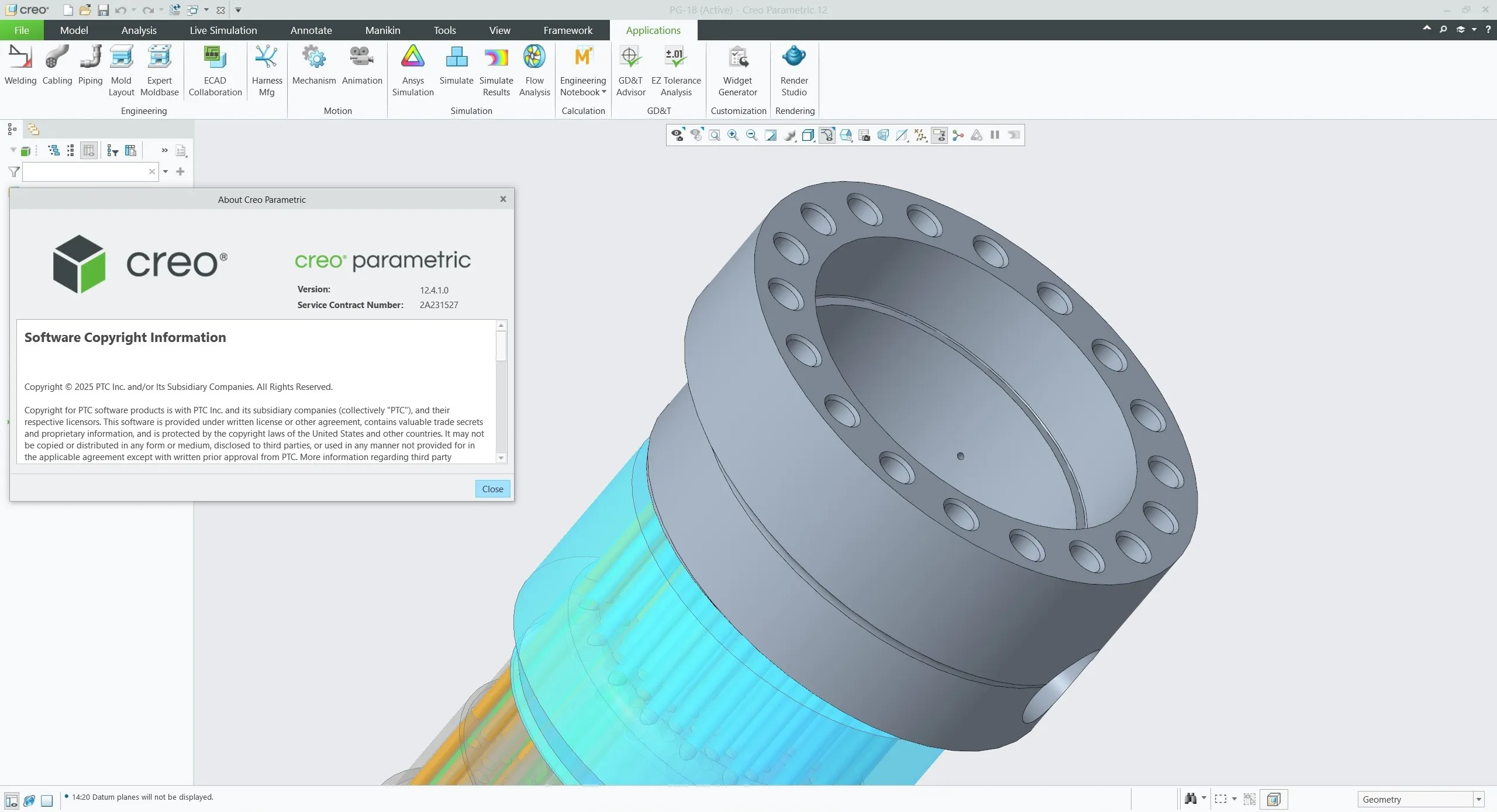Image resolution: width=1497 pixels, height=812 pixels.
Task: Open Customize Quick Access Toolbar arrow
Action: pyautogui.click(x=238, y=10)
